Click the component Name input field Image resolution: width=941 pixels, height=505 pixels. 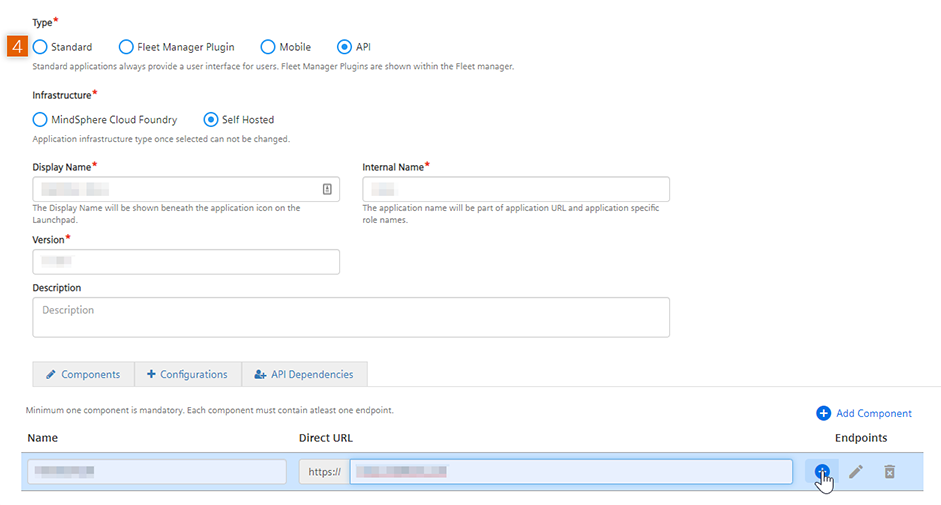pos(157,471)
